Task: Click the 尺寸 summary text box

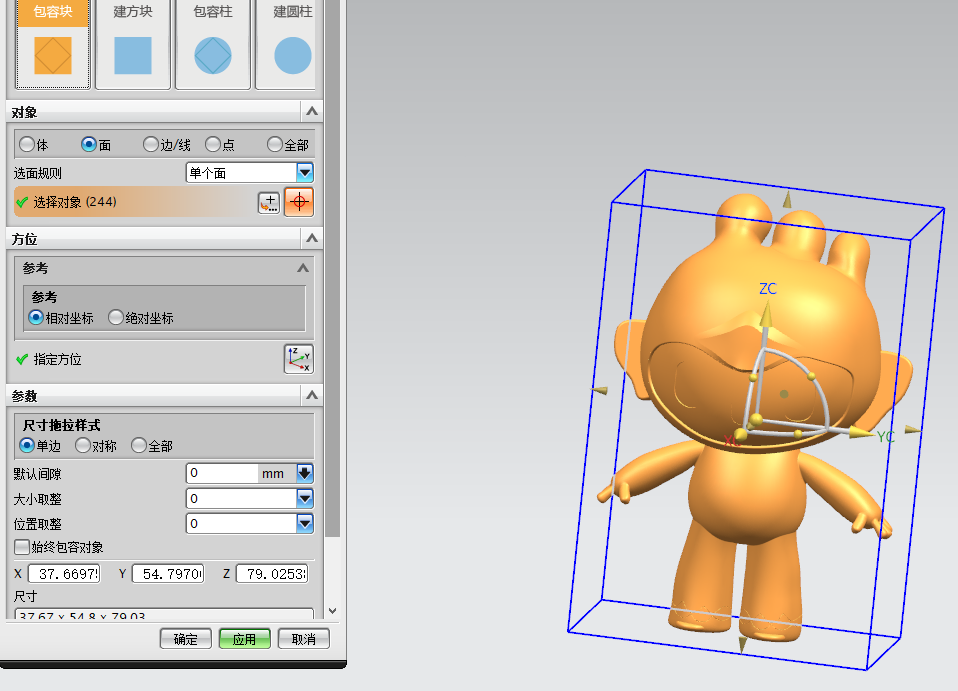Action: point(164,613)
